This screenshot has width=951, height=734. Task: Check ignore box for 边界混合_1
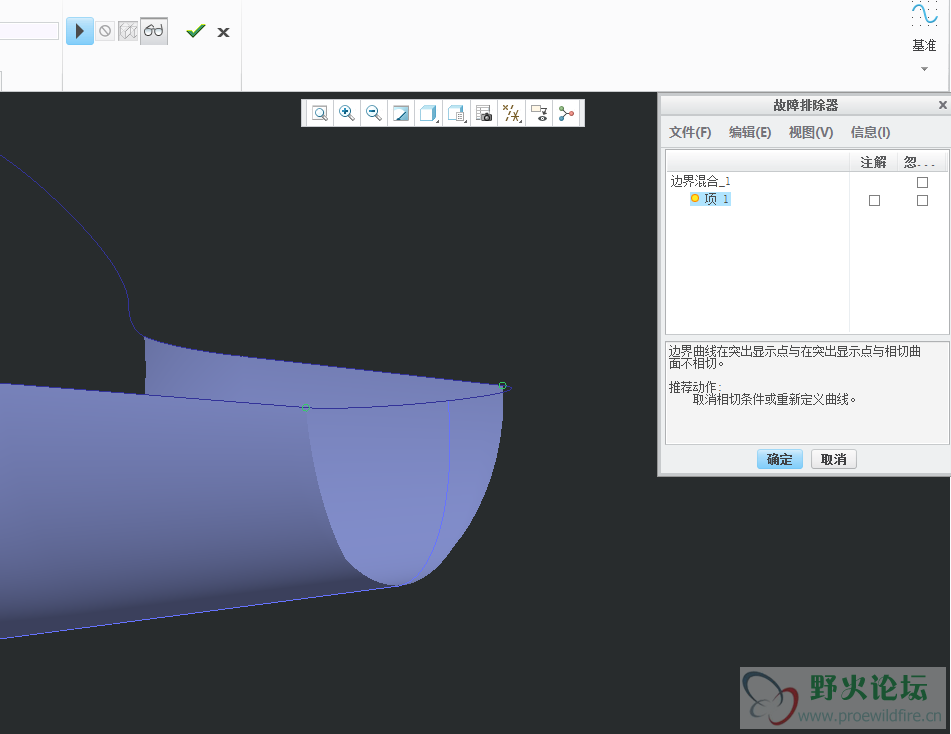(x=922, y=182)
